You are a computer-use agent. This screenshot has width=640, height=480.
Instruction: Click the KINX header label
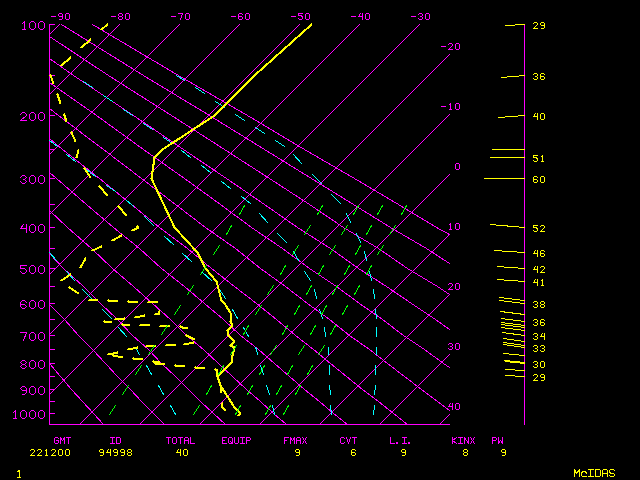coord(463,440)
